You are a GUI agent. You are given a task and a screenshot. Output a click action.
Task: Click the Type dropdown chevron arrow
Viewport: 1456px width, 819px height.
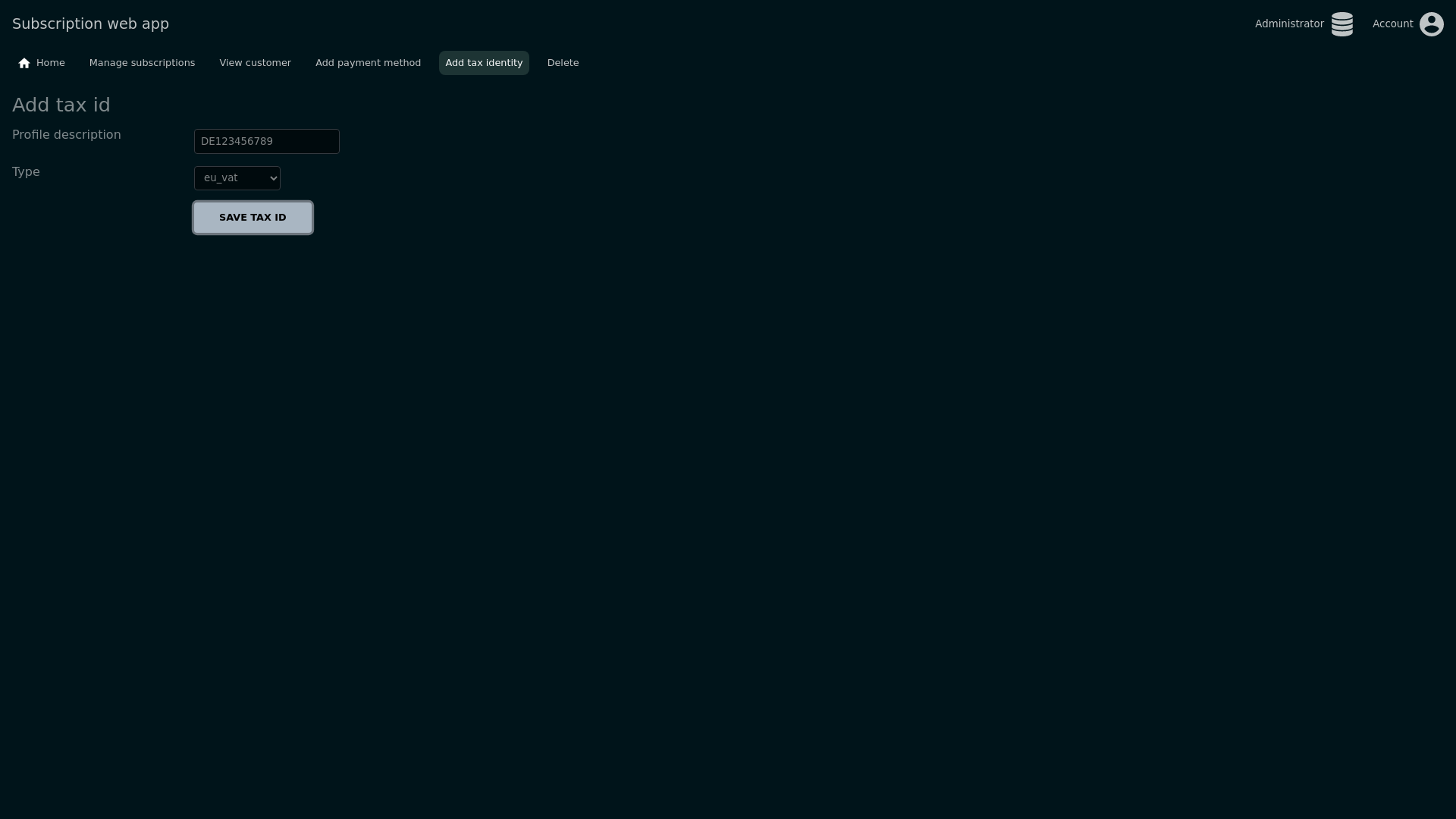click(x=274, y=179)
